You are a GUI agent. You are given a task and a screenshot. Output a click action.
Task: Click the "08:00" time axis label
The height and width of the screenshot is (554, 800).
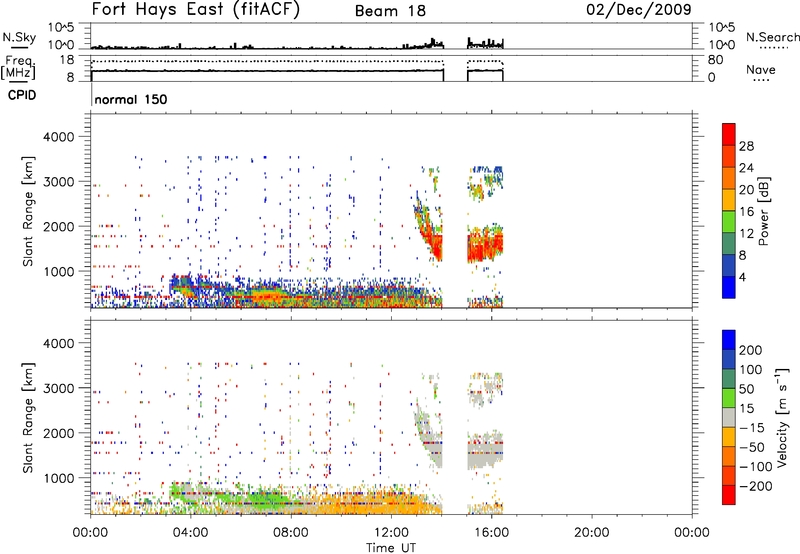[x=291, y=533]
